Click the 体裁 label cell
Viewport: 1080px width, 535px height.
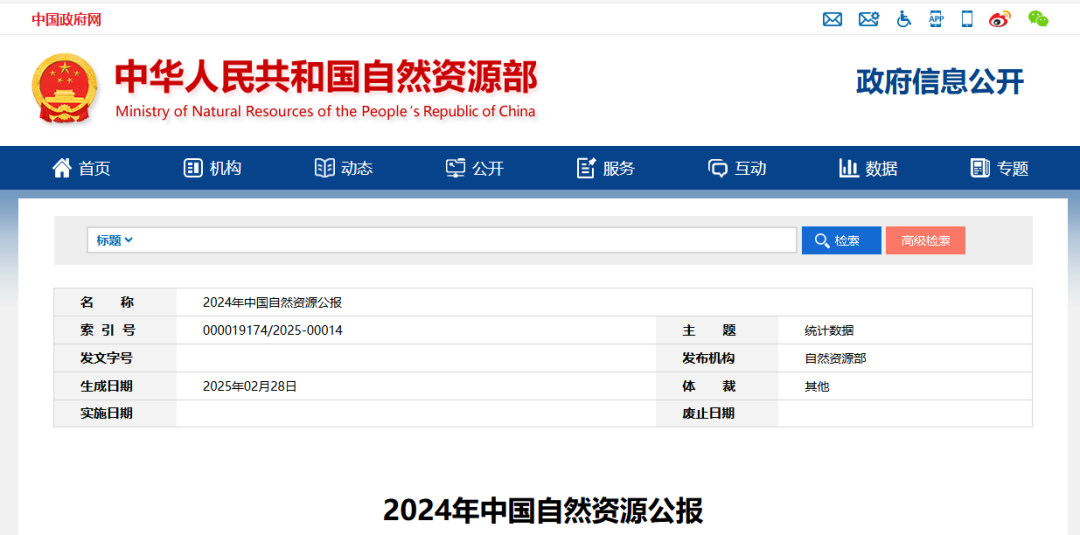click(717, 386)
